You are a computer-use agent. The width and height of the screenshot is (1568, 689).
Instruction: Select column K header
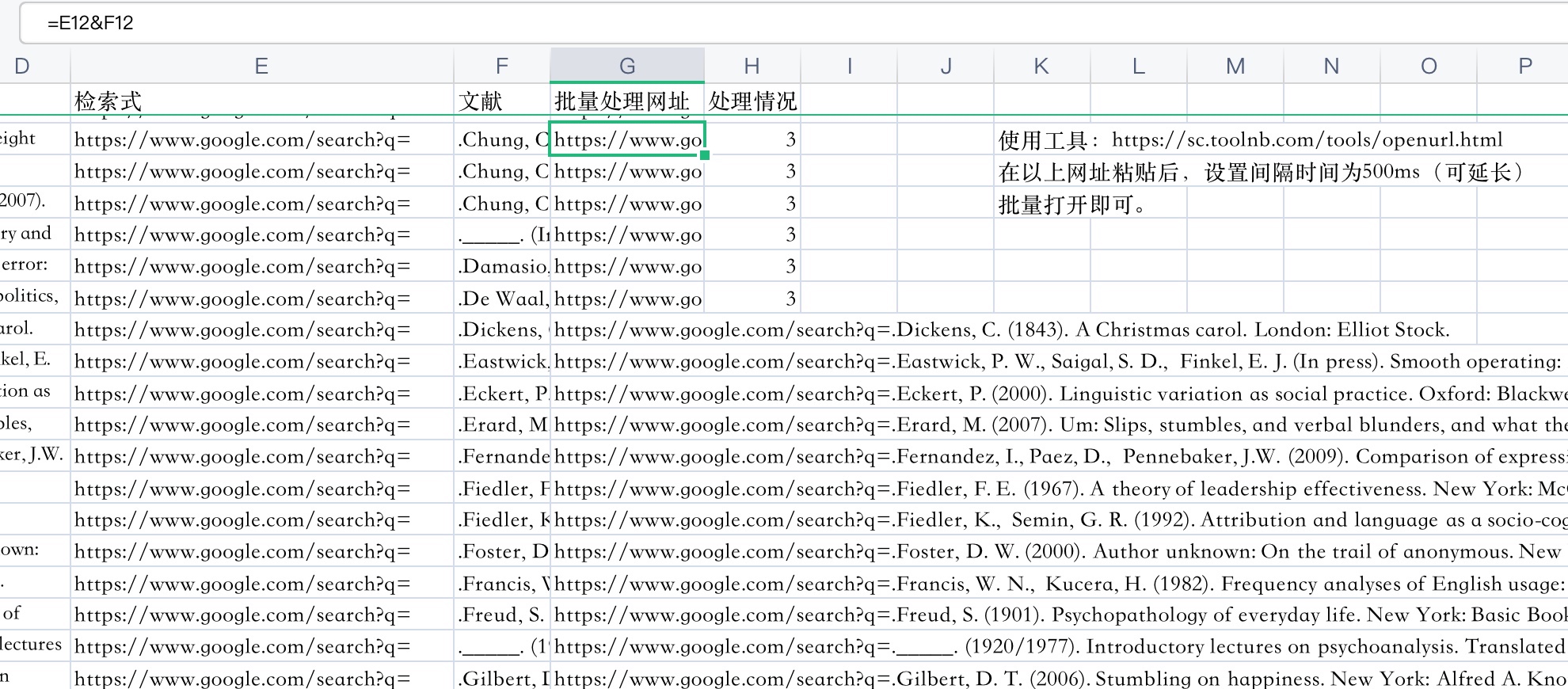point(1041,66)
